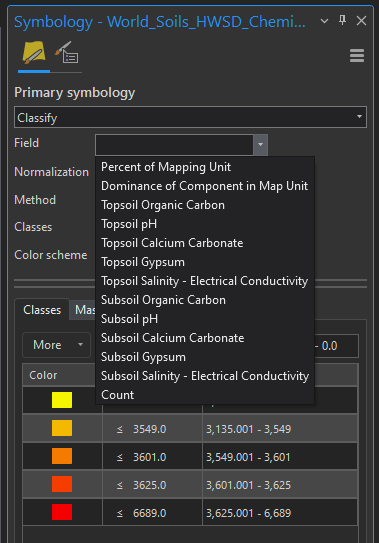The width and height of the screenshot is (379, 543).
Task: Click upper value 3549.0 cell
Action: [152, 429]
